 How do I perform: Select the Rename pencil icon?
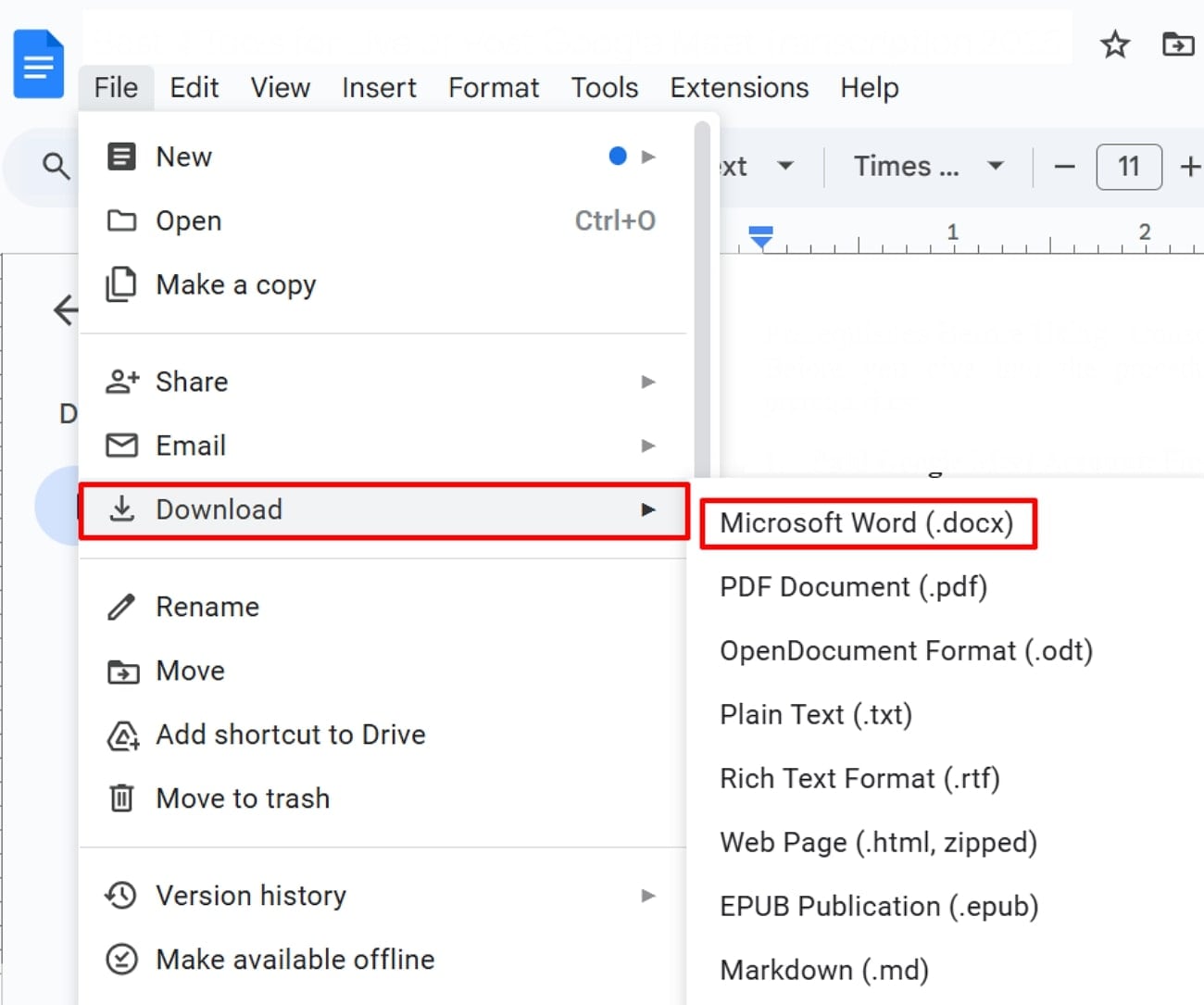121,607
